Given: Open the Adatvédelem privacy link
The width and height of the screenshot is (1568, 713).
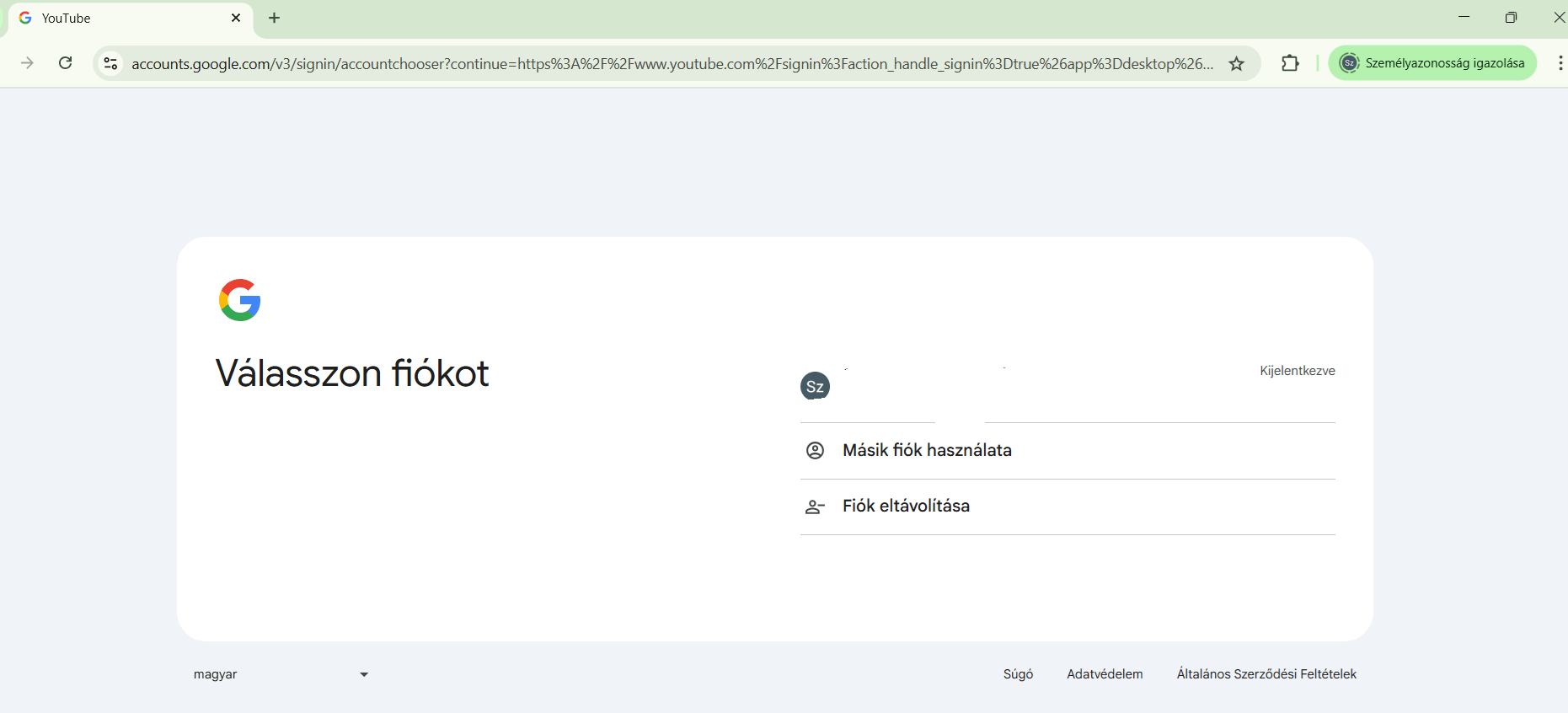Looking at the screenshot, I should [x=1105, y=674].
